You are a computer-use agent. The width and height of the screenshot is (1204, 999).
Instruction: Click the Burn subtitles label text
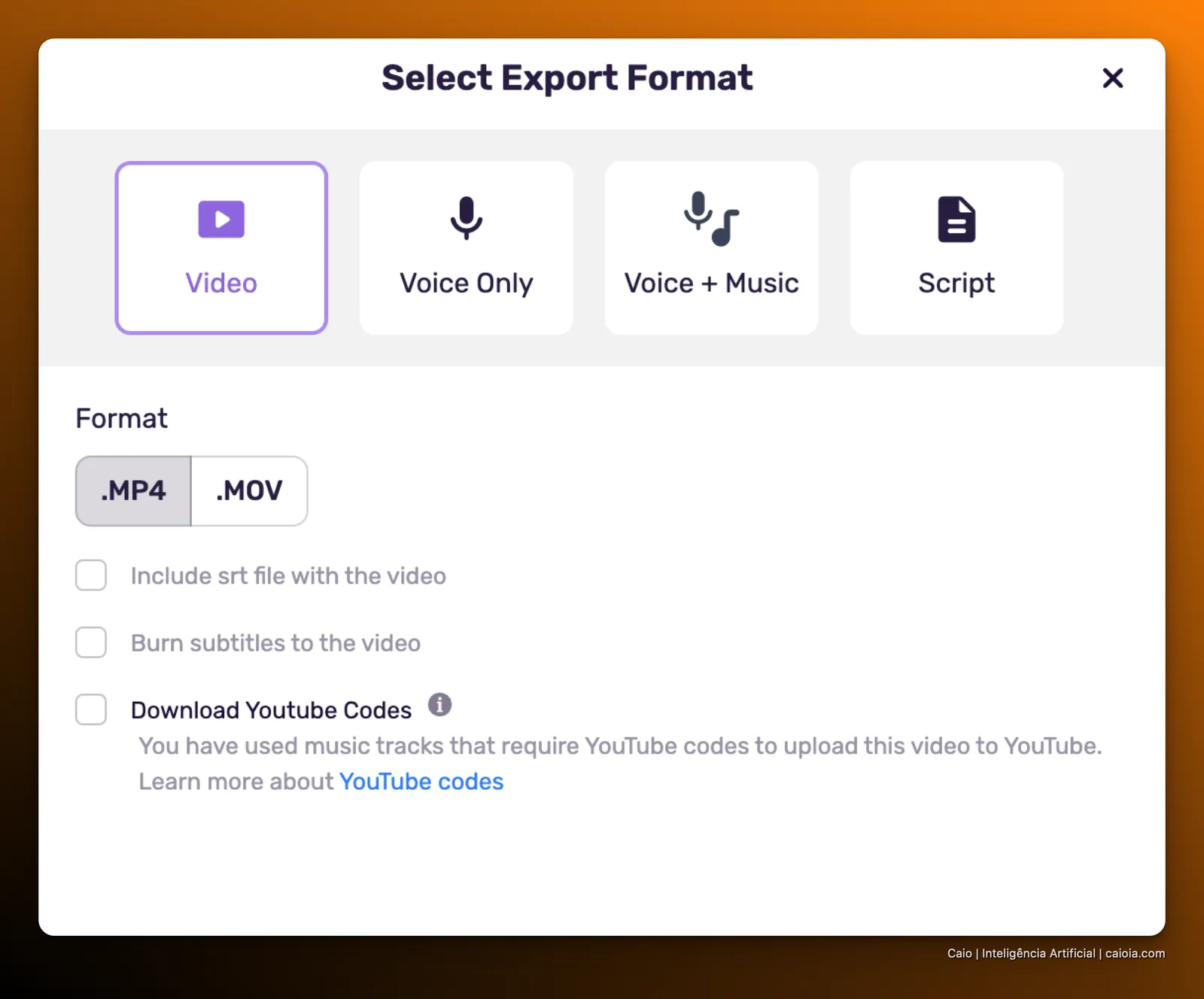coord(275,643)
